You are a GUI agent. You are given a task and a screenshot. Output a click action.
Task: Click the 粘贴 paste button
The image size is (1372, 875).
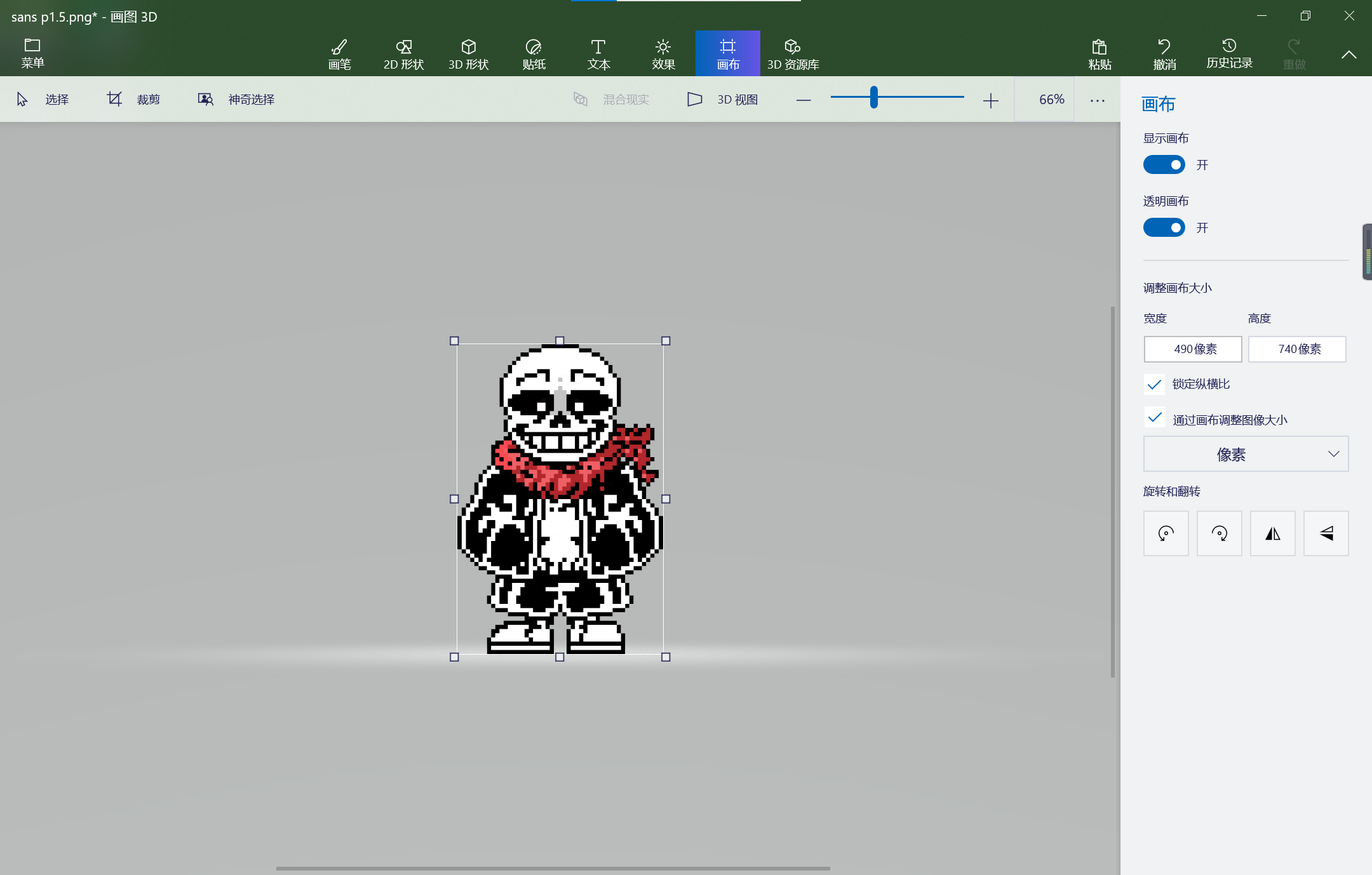point(1100,54)
